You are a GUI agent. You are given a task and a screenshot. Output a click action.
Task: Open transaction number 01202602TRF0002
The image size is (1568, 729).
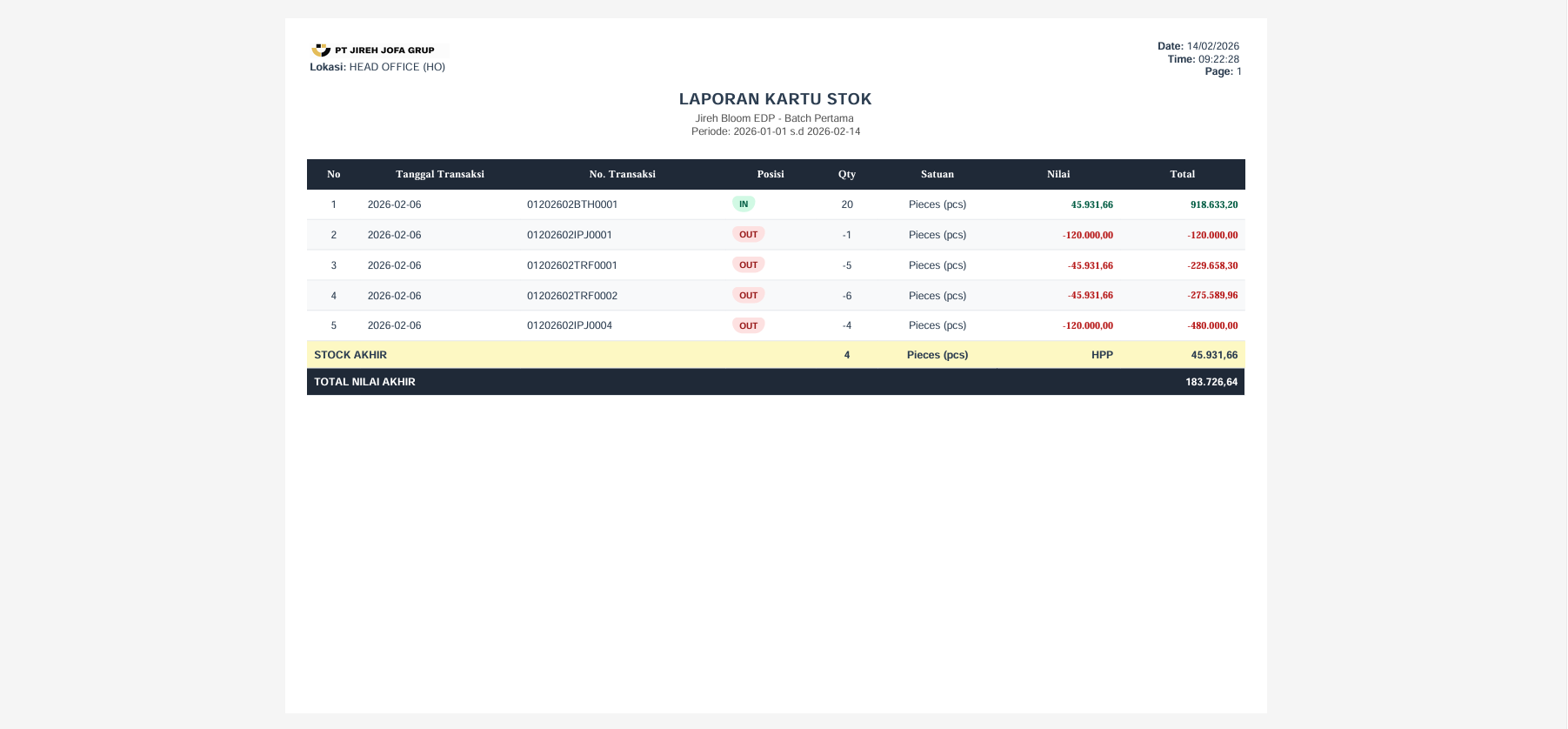[x=571, y=296]
